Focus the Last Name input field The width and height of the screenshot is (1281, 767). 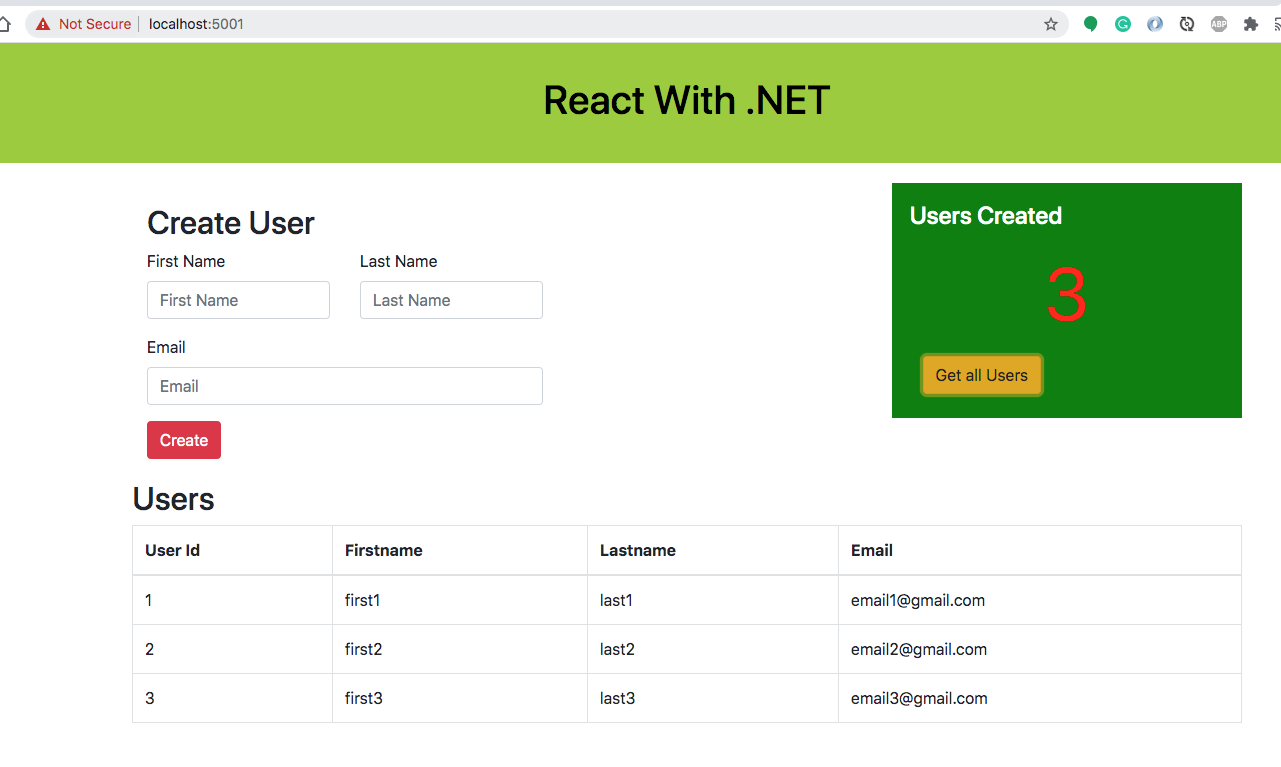pos(451,300)
